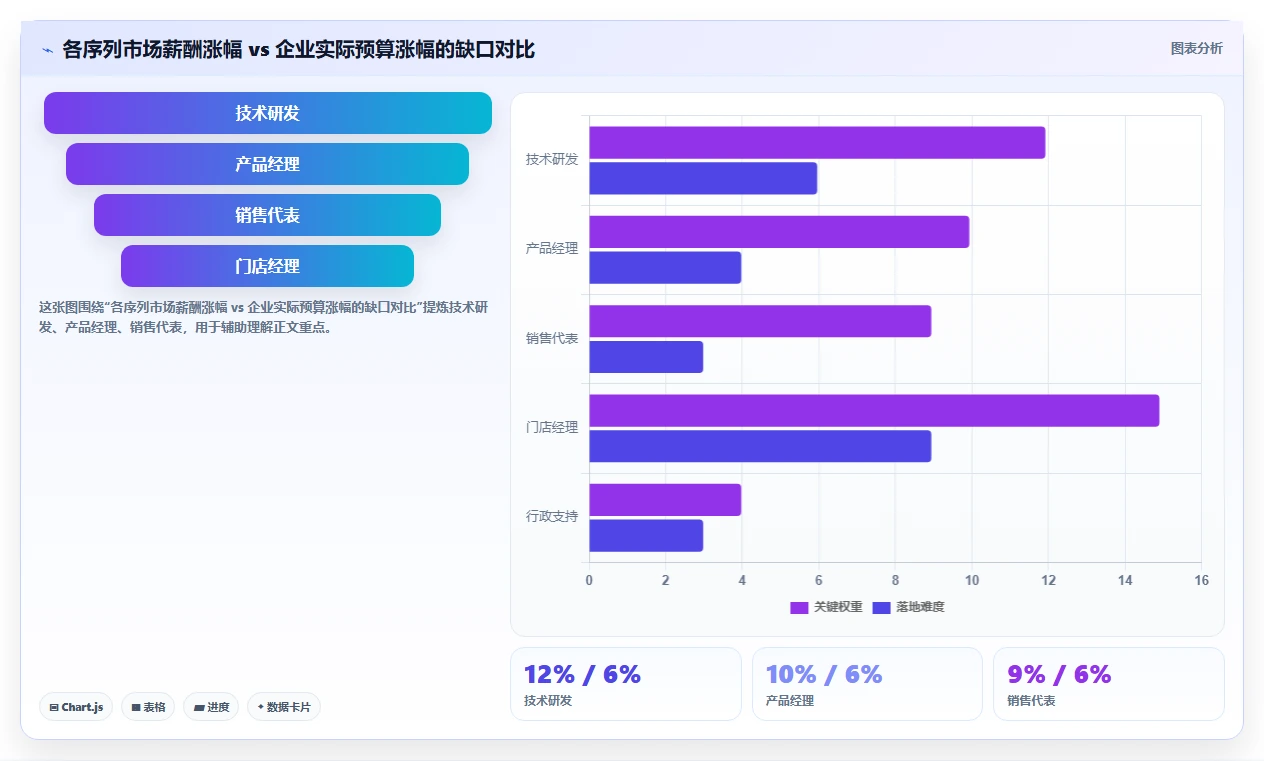Click the 门店经理 axis label on chart
1264x761 pixels.
(552, 428)
